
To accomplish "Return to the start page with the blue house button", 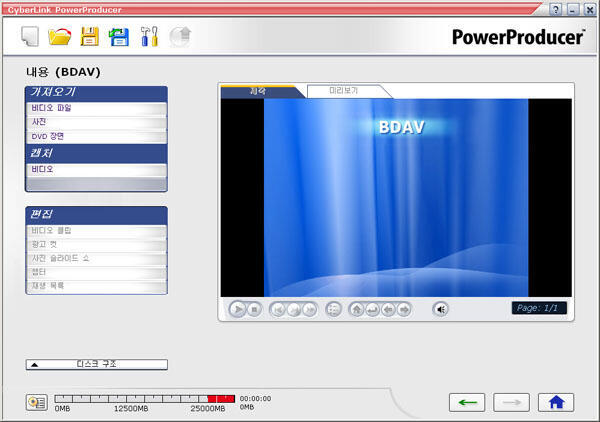I will click(556, 402).
